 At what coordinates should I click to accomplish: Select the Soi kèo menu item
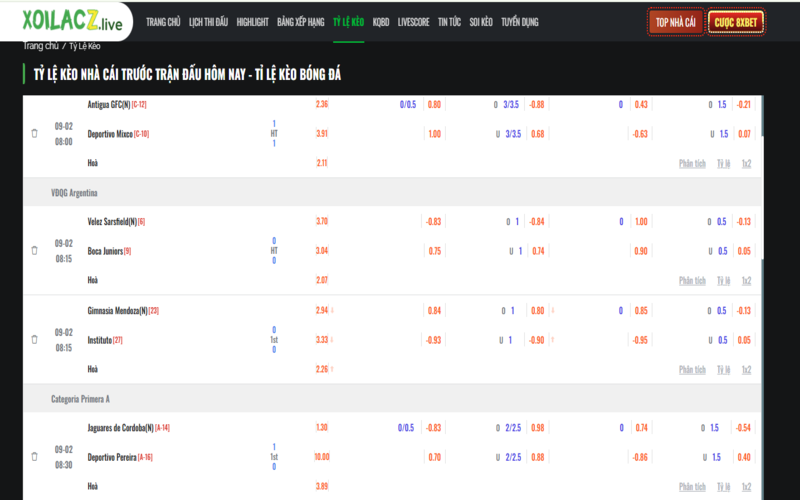tap(481, 21)
